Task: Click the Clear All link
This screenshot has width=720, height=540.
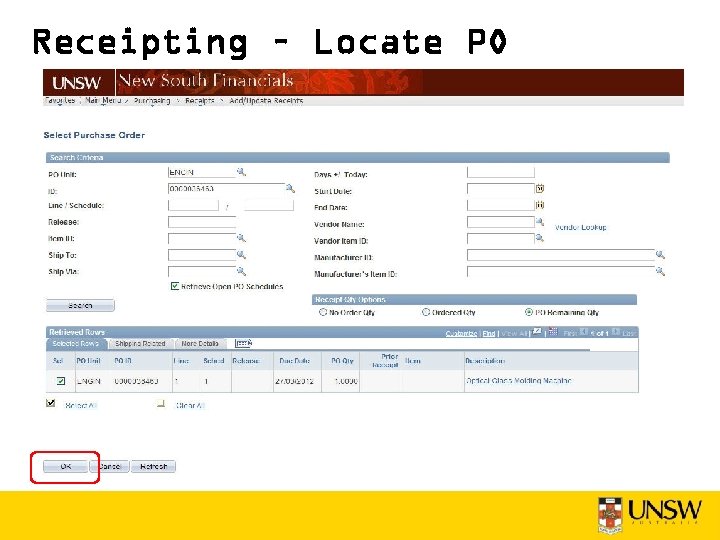Action: [190, 405]
